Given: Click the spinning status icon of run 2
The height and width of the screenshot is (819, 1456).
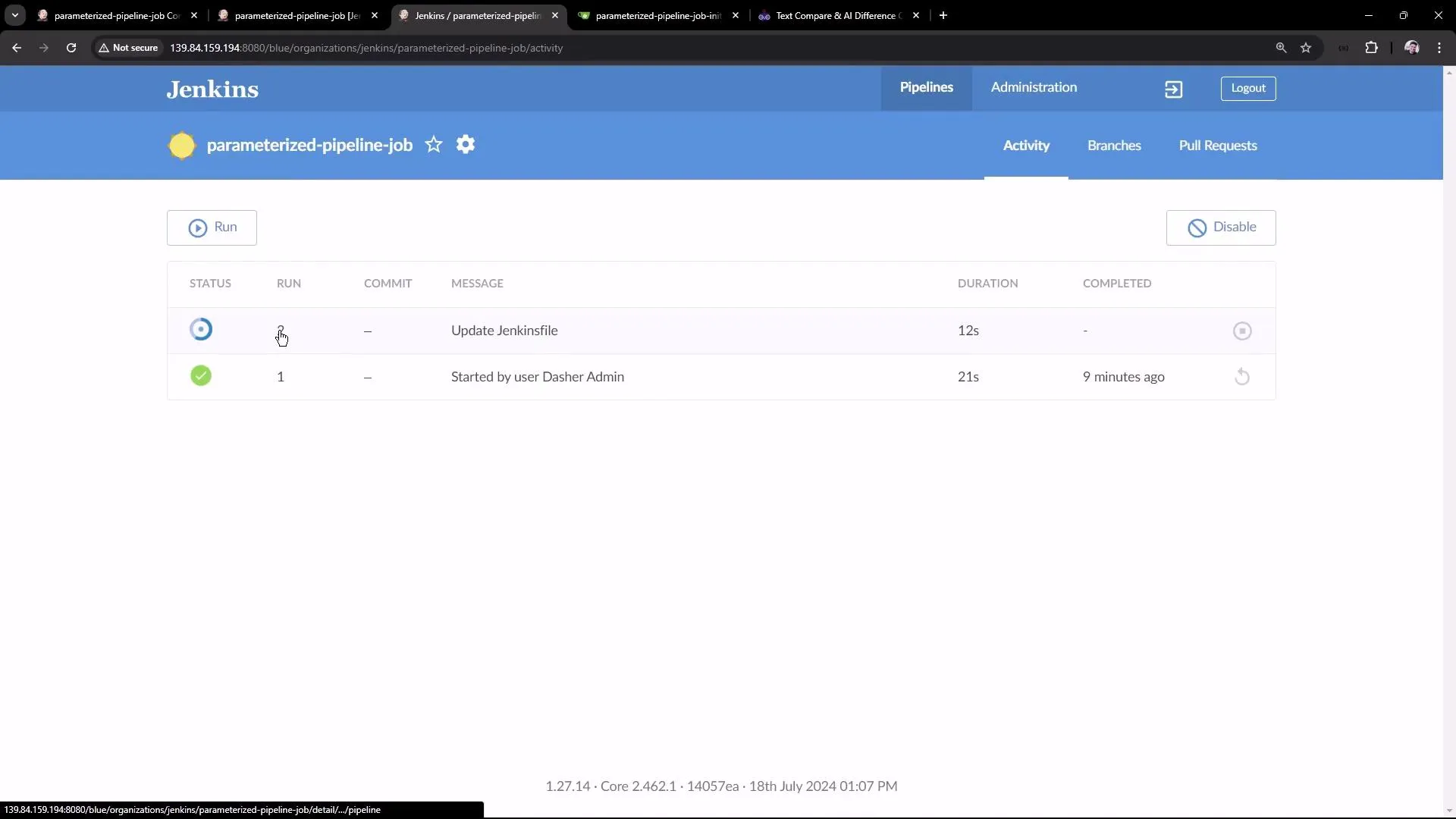Looking at the screenshot, I should coord(200,329).
